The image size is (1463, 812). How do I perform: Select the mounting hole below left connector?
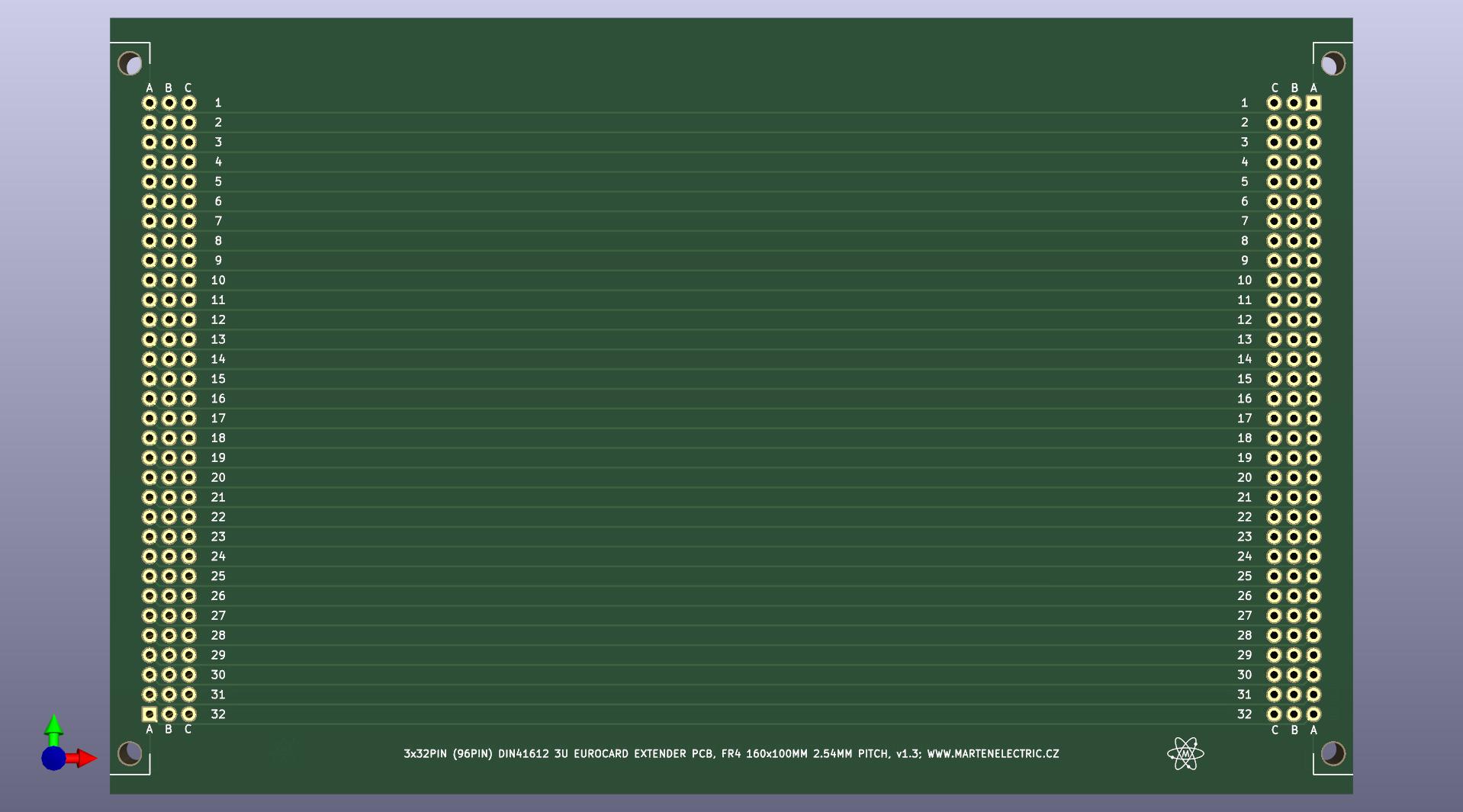130,753
